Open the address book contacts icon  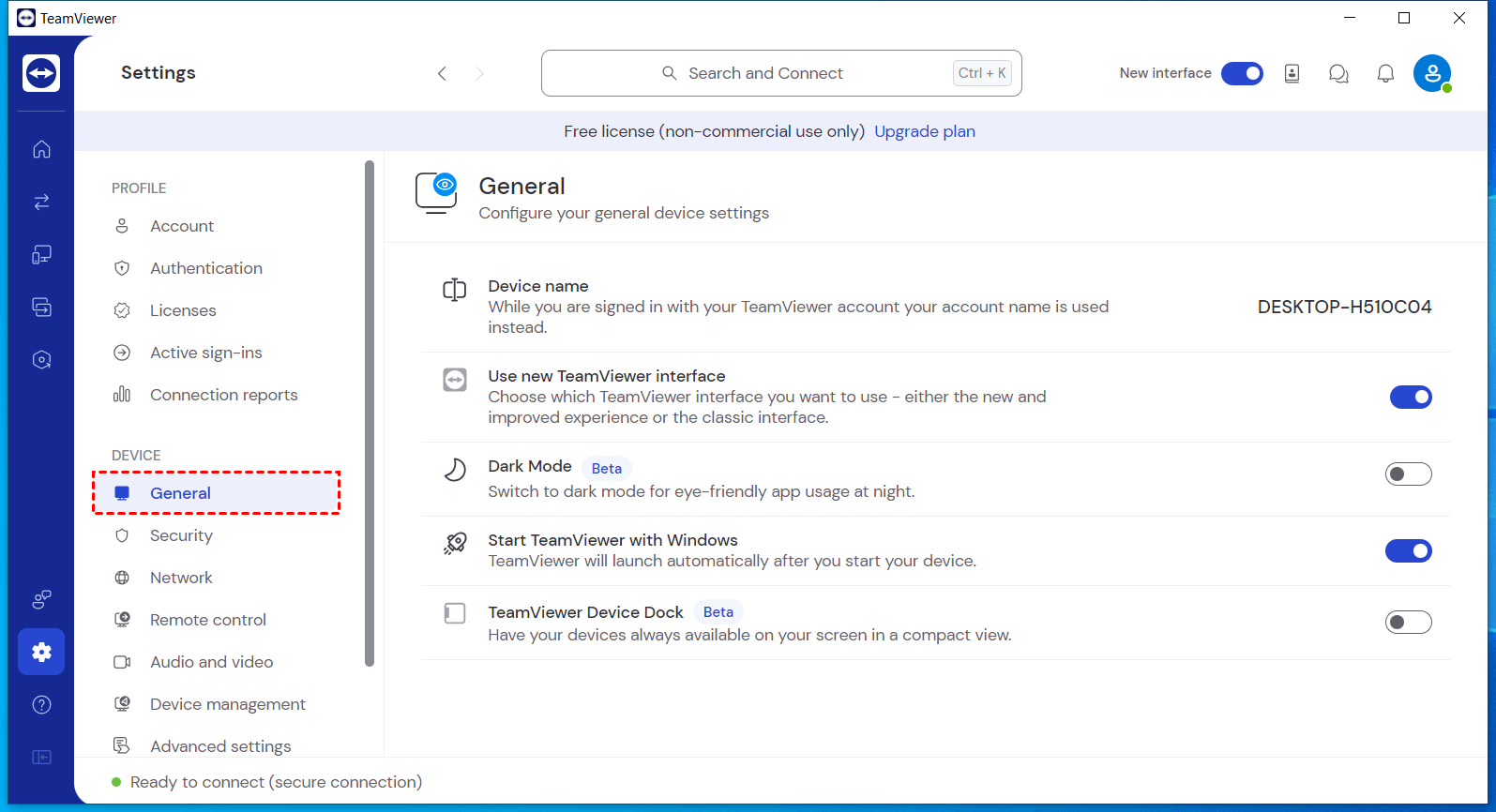[x=1292, y=73]
